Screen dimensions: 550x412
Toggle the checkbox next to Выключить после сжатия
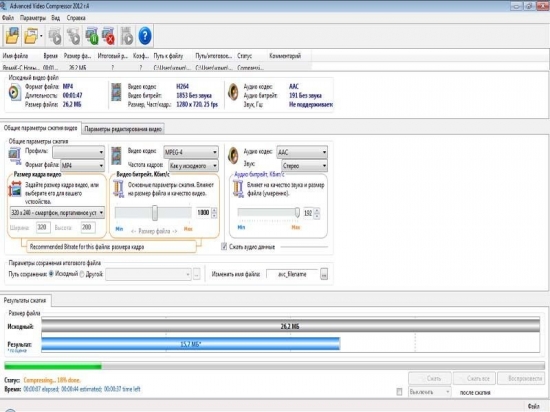click(399, 392)
